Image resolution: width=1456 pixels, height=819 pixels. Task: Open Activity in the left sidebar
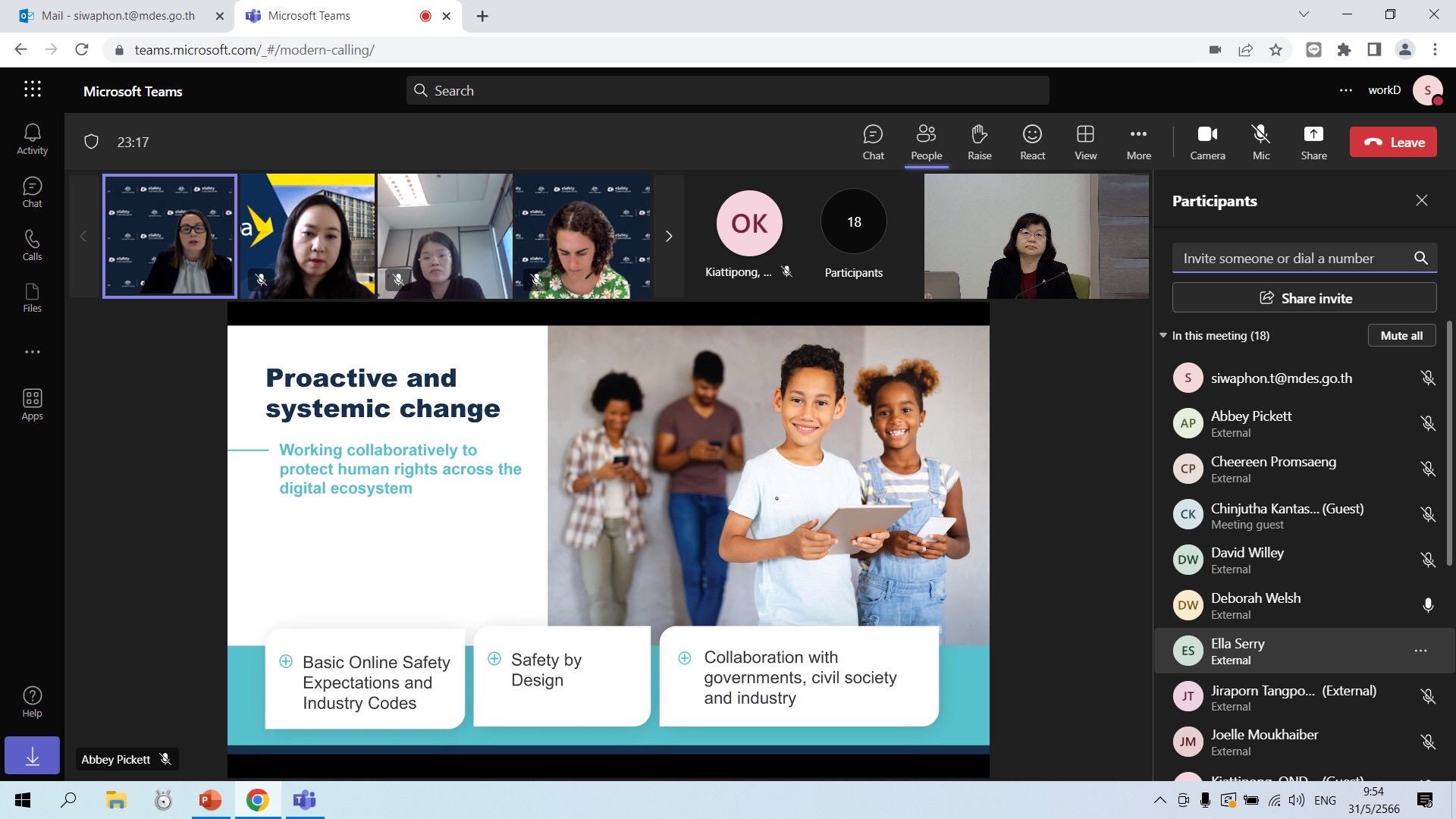32,139
